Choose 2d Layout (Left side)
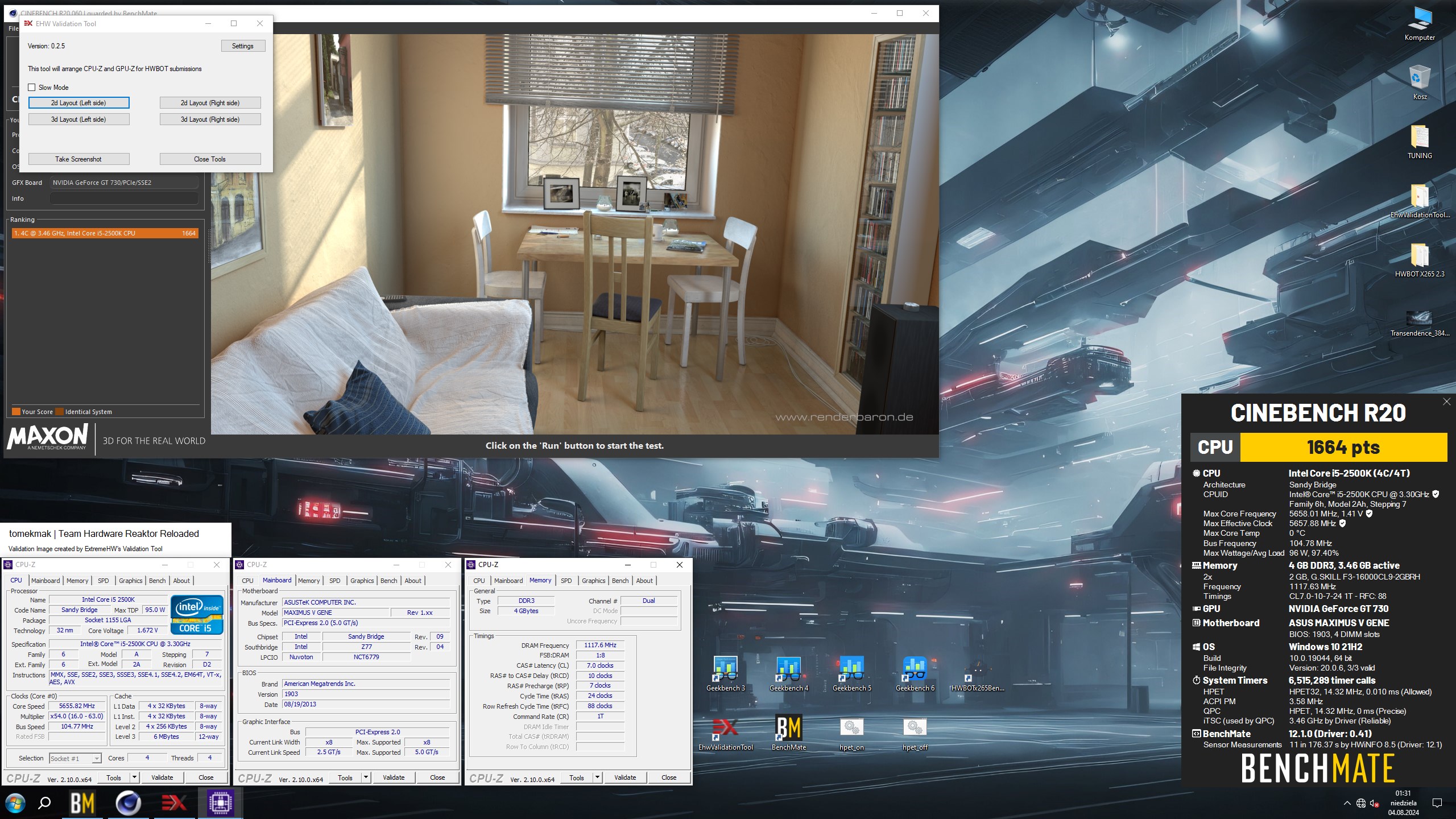The width and height of the screenshot is (1456, 819). pos(78,103)
